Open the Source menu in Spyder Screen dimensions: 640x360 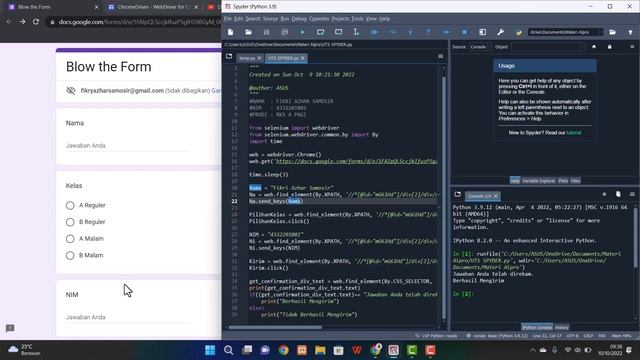(x=270, y=19)
